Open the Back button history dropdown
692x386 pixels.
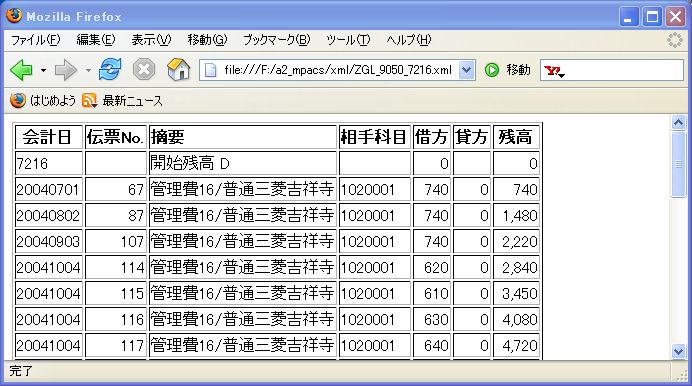pyautogui.click(x=43, y=70)
